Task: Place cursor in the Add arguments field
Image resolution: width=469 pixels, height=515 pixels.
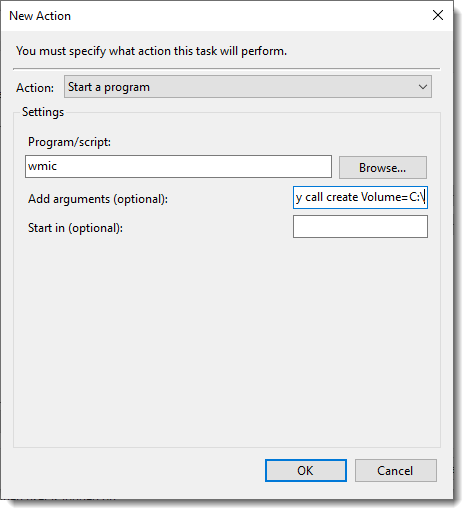Action: click(360, 197)
